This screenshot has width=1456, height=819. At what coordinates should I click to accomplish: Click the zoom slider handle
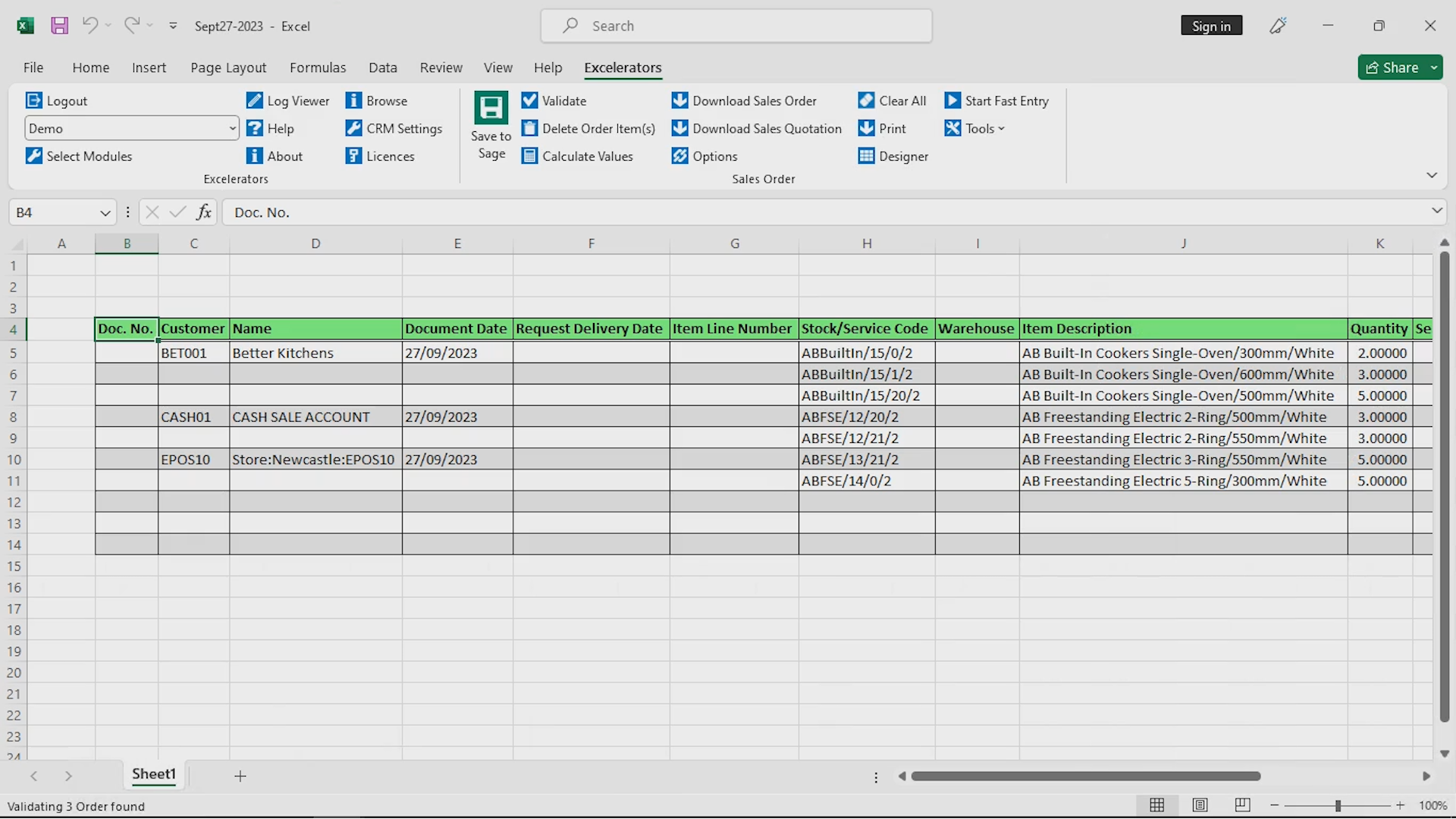point(1338,805)
